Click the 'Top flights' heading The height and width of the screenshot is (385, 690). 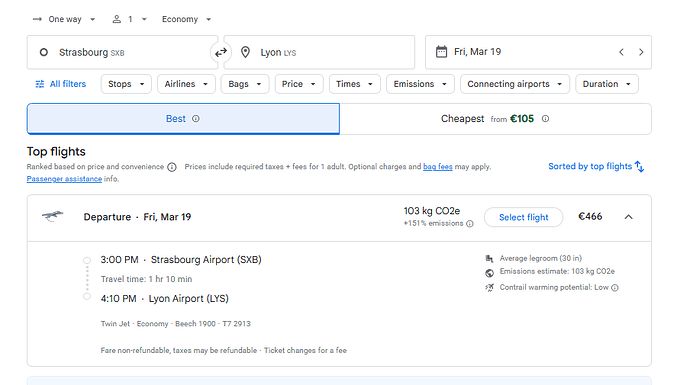pos(56,152)
